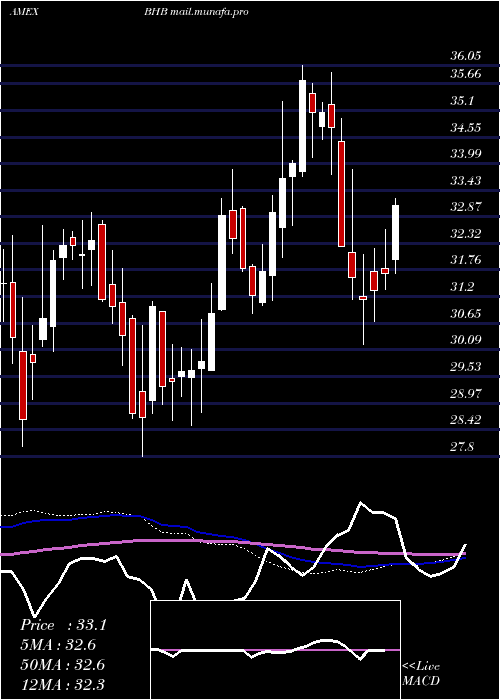The height and width of the screenshot is (700, 500).
Task: Click the BHB mail.munafa.pro title text
Action: [x=196, y=12]
